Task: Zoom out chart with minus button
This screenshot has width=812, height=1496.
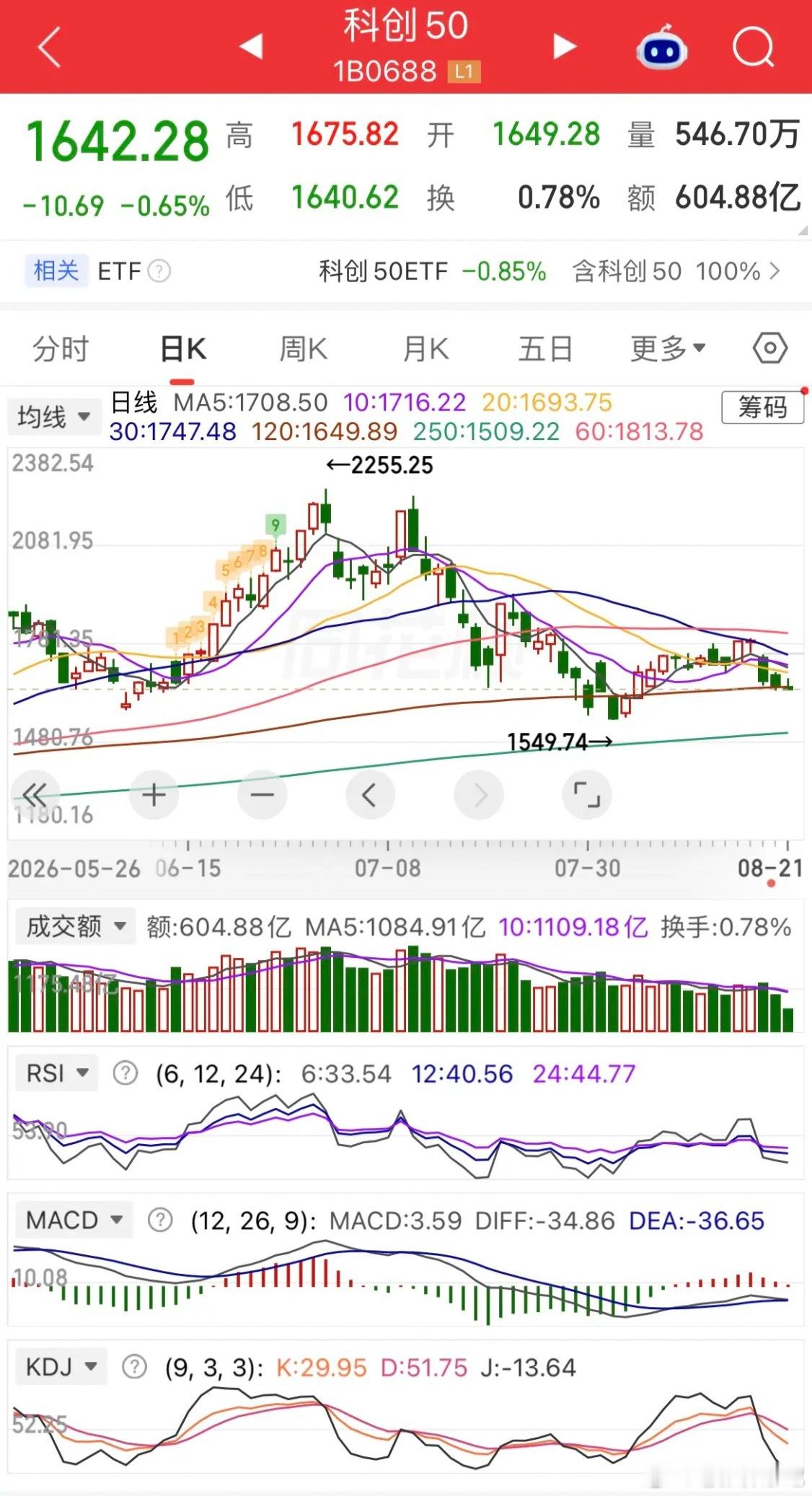Action: coord(262,795)
